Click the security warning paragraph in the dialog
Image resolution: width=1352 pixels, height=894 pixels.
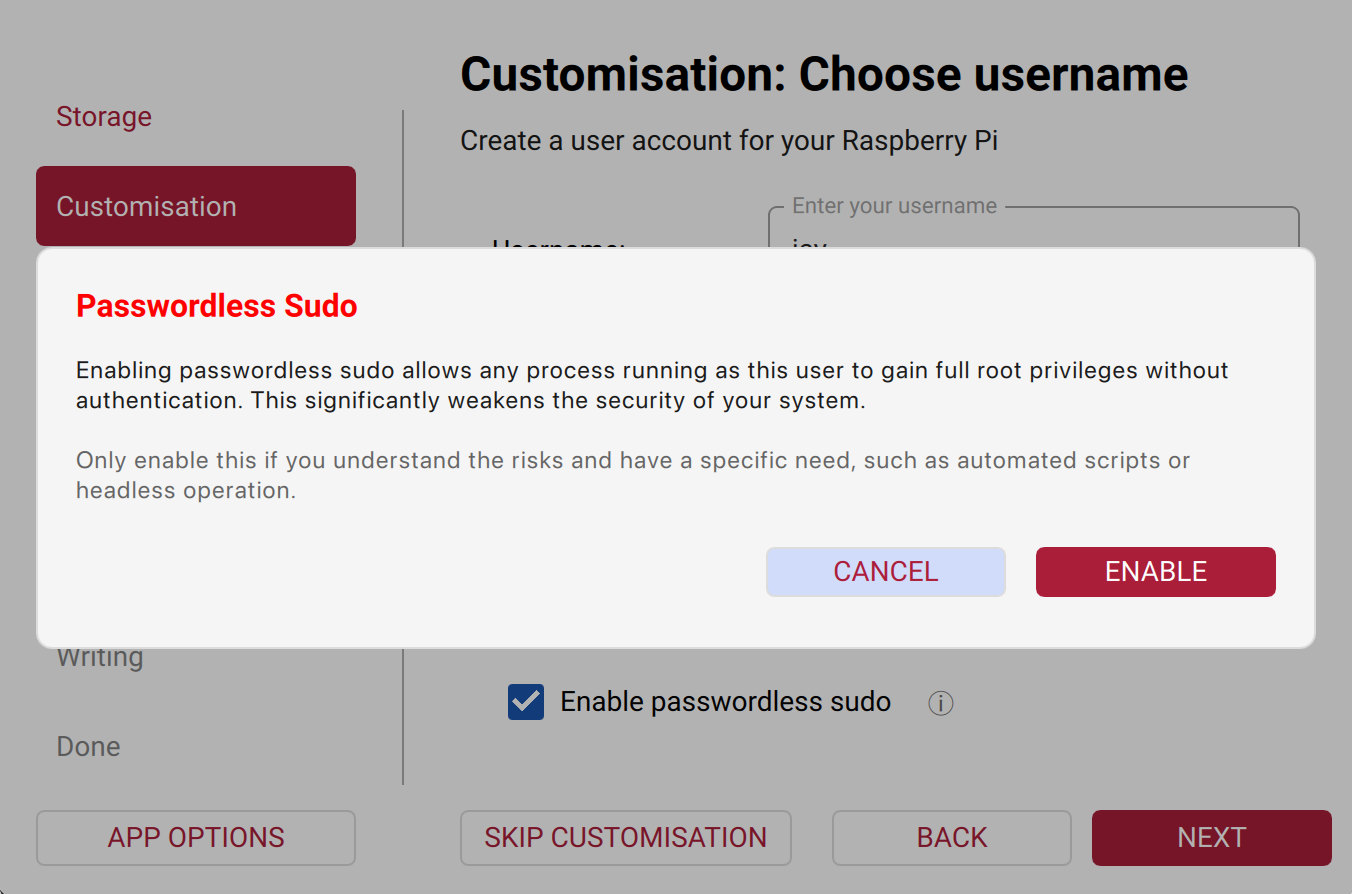pos(650,385)
